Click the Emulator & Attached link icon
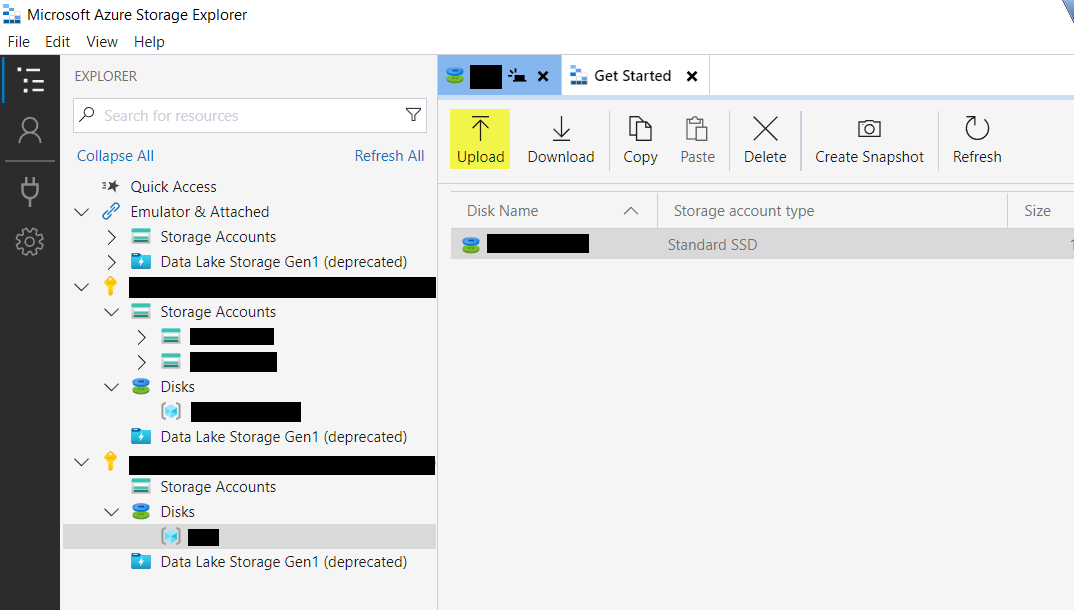This screenshot has height=610, width=1074. coord(111,212)
